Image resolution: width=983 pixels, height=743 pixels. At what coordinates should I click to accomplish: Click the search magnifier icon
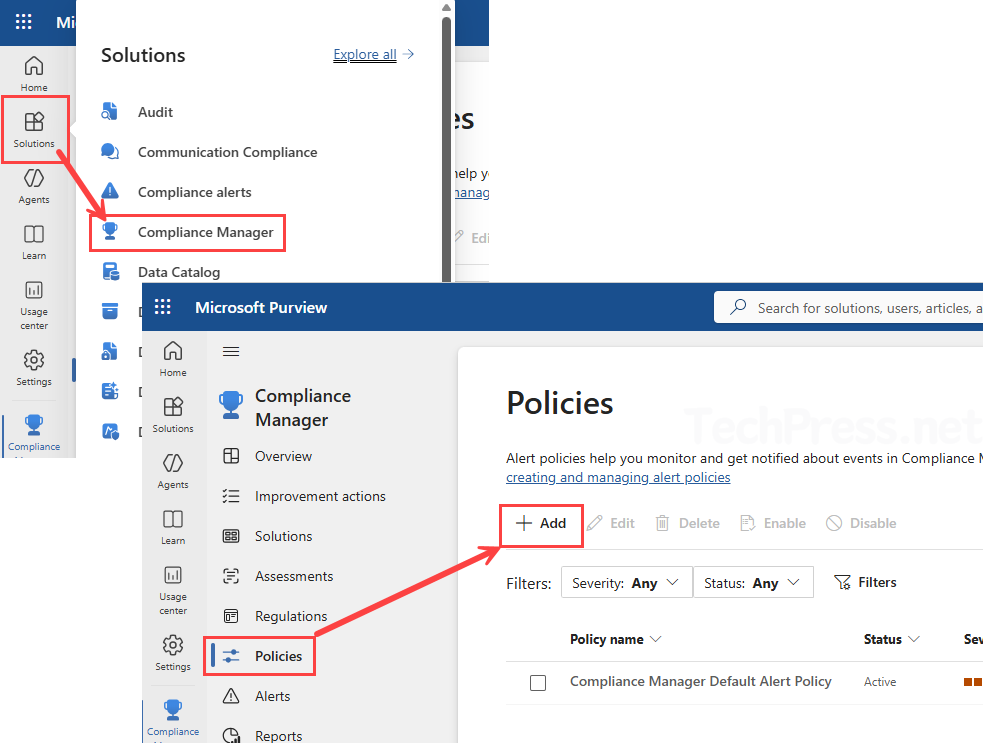tap(739, 307)
